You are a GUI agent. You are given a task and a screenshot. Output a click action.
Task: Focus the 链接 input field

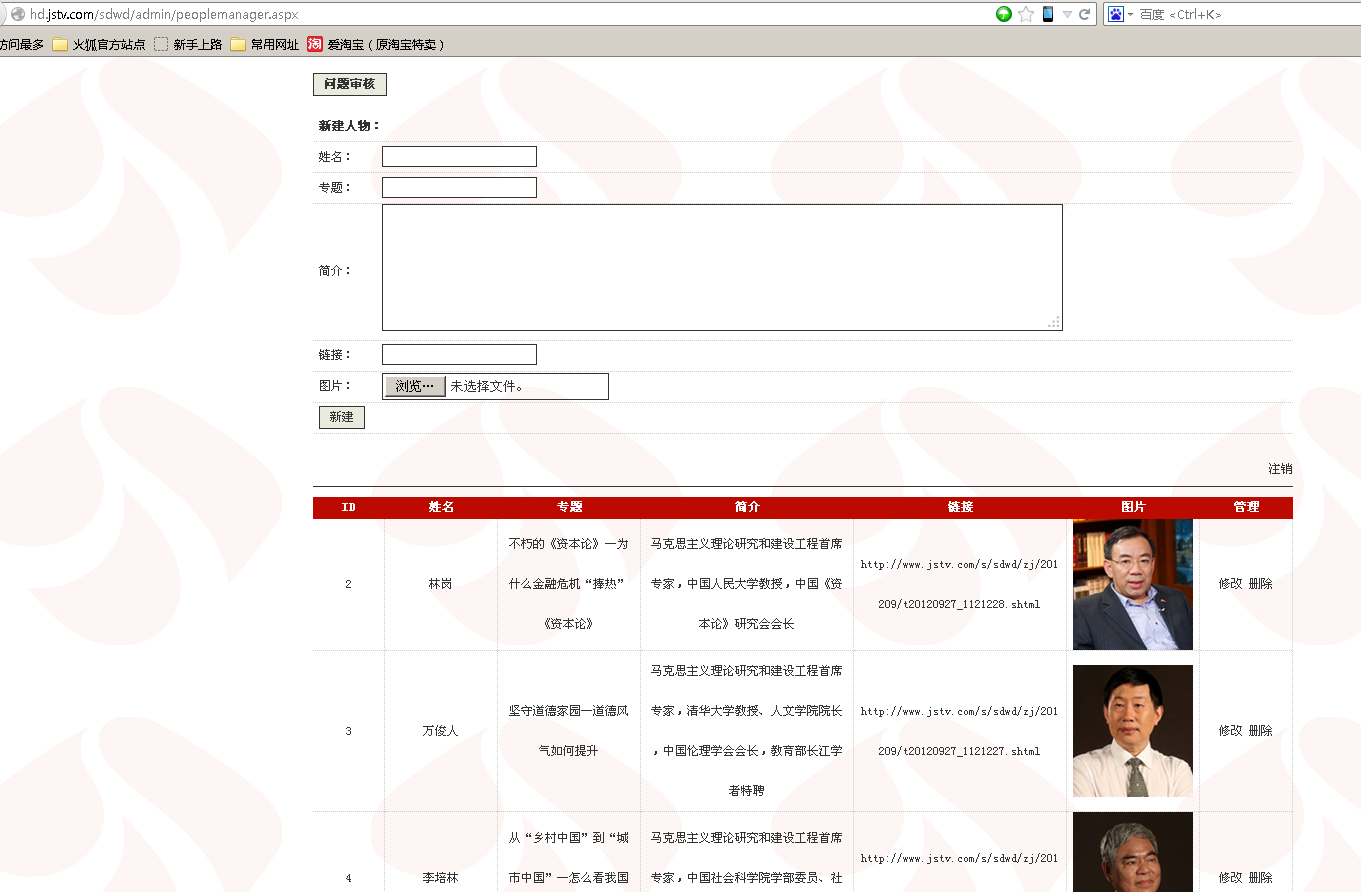point(459,354)
